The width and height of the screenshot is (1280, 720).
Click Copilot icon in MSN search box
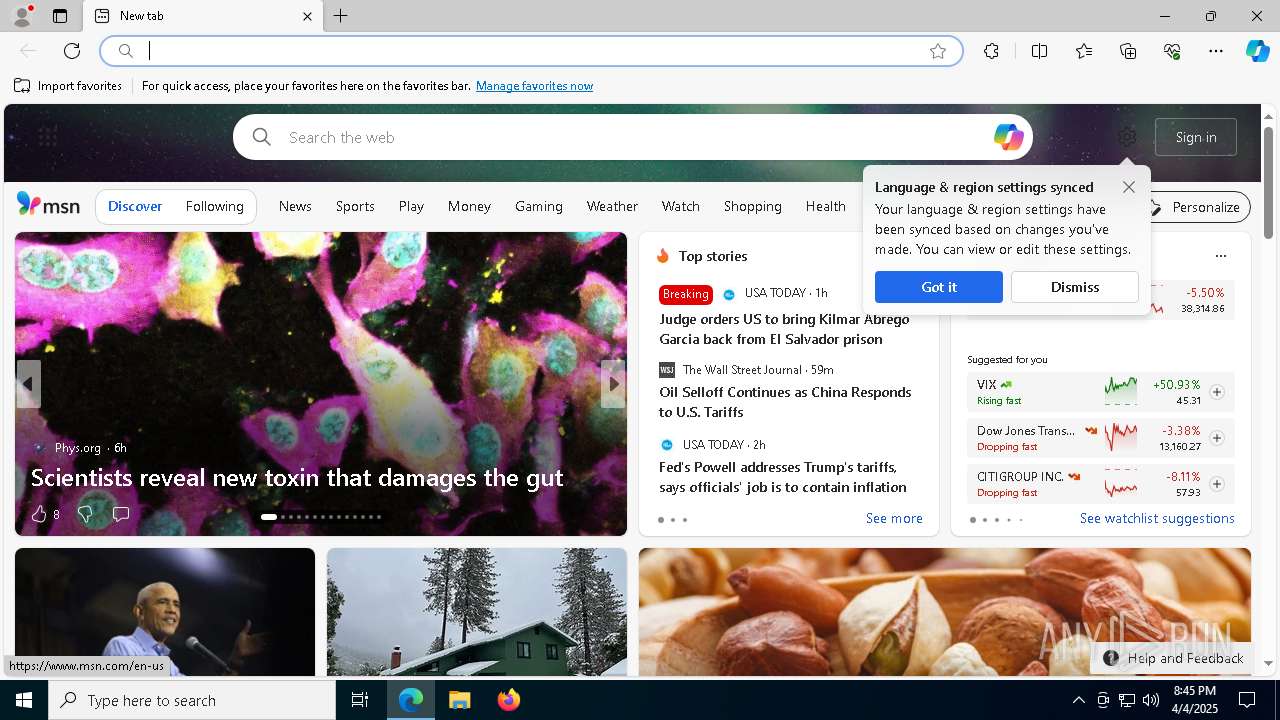[x=1008, y=137]
